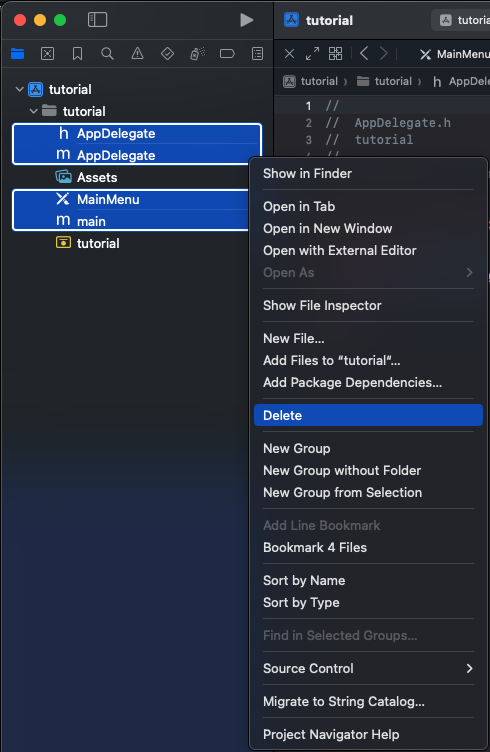
Task: Click the AppDelegate.h comment line
Action: coord(388,123)
